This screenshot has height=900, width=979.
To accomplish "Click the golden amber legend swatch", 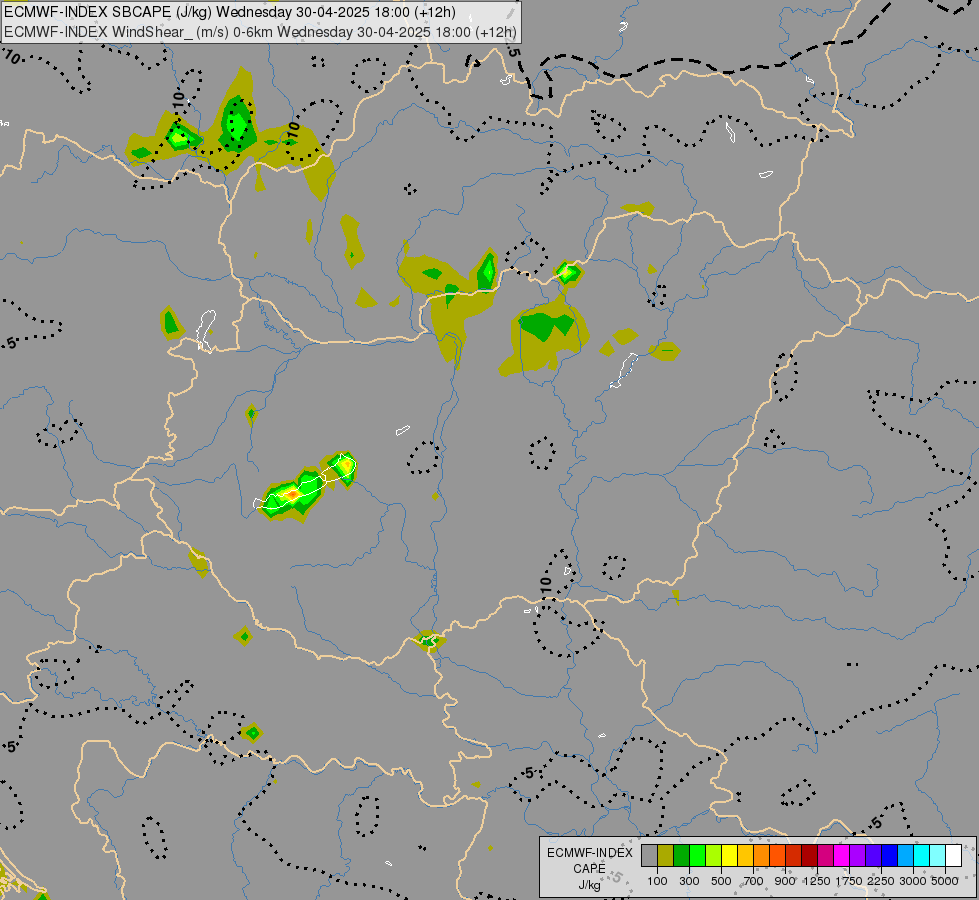I will [x=745, y=856].
